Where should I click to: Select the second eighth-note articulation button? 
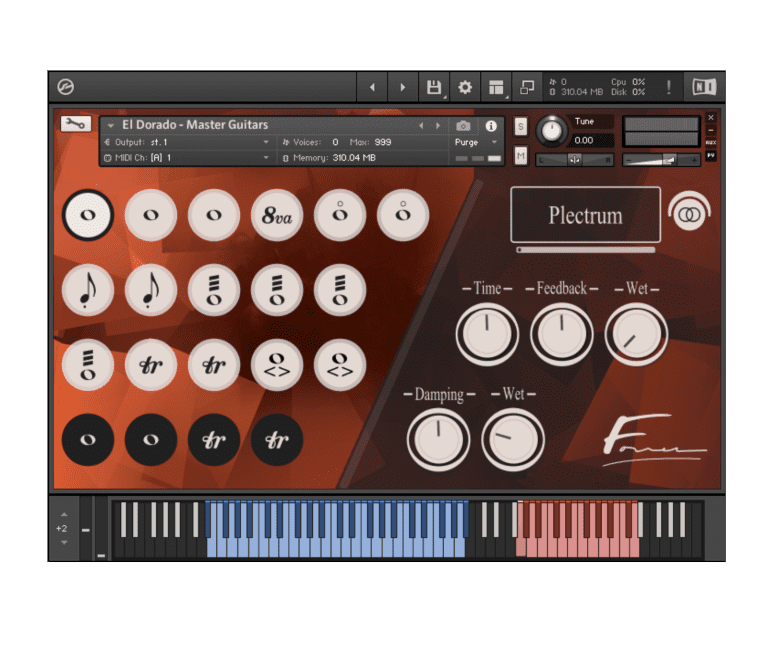pyautogui.click(x=151, y=290)
